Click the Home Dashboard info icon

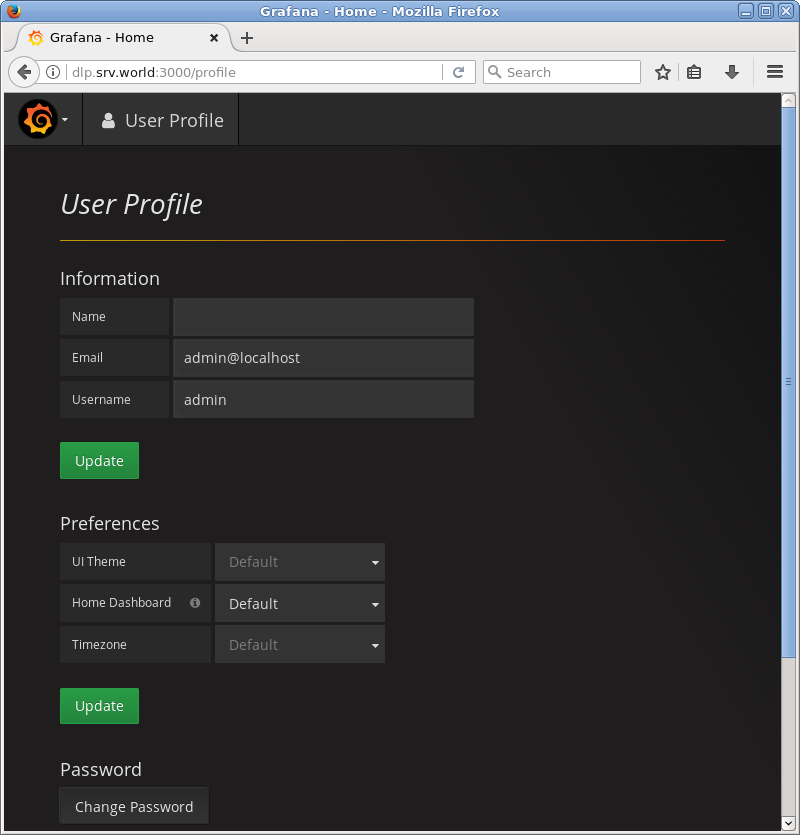tap(194, 603)
